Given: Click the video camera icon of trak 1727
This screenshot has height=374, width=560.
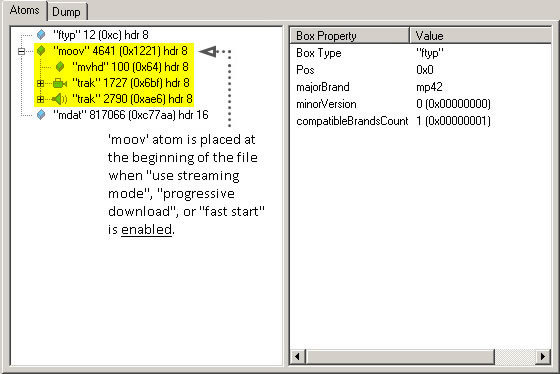Looking at the screenshot, I should coord(60,84).
